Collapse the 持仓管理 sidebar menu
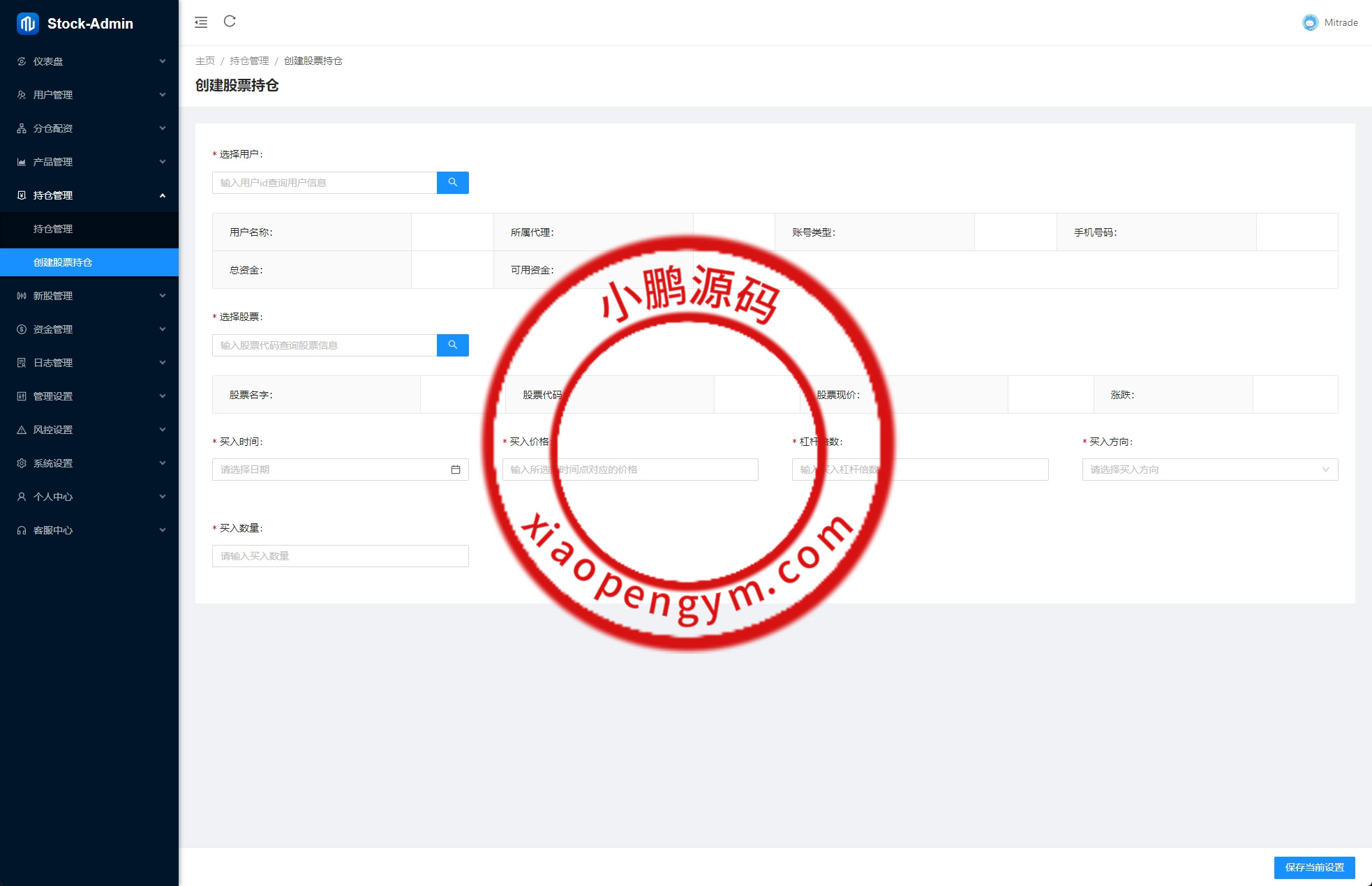Screen dimensions: 1372x886 (89, 195)
